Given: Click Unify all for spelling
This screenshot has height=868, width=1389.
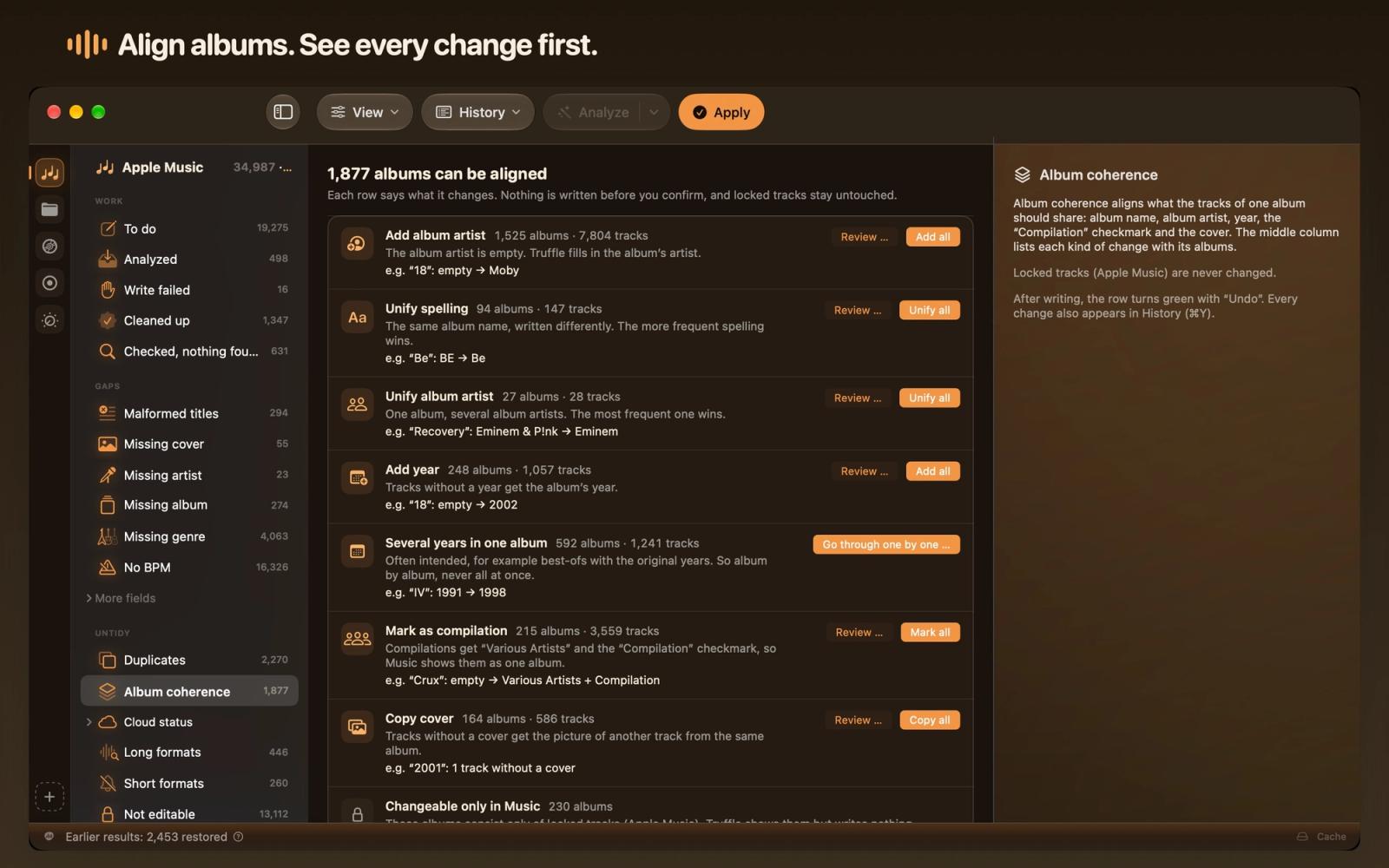Looking at the screenshot, I should [x=929, y=310].
